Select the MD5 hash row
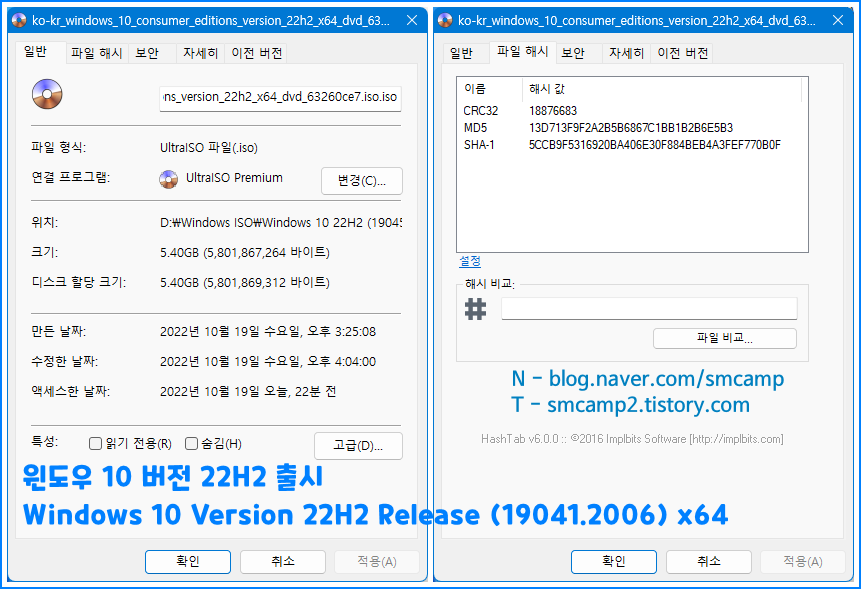Viewport: 861px width, 589px height. point(631,128)
